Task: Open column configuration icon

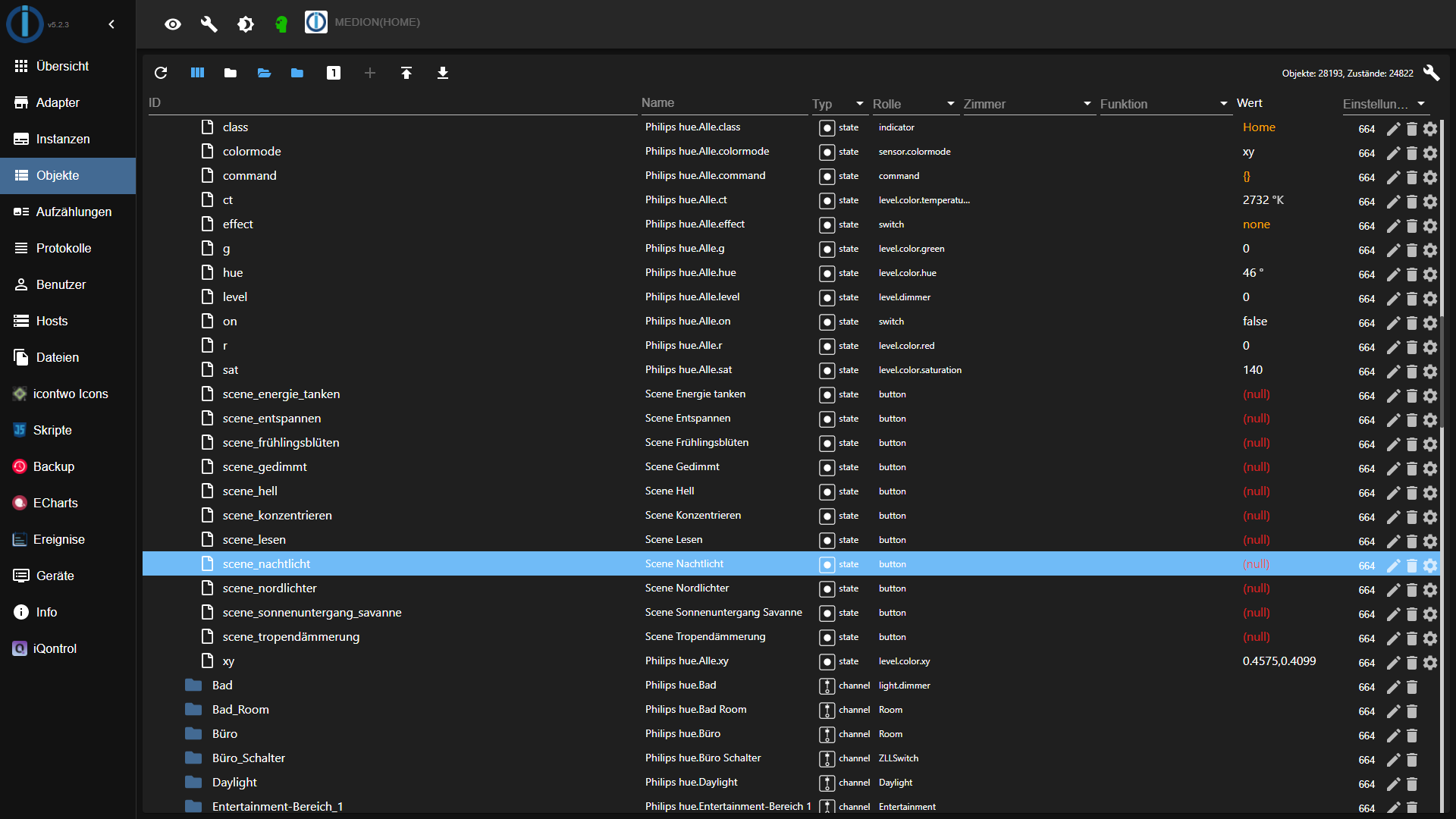Action: coord(197,73)
